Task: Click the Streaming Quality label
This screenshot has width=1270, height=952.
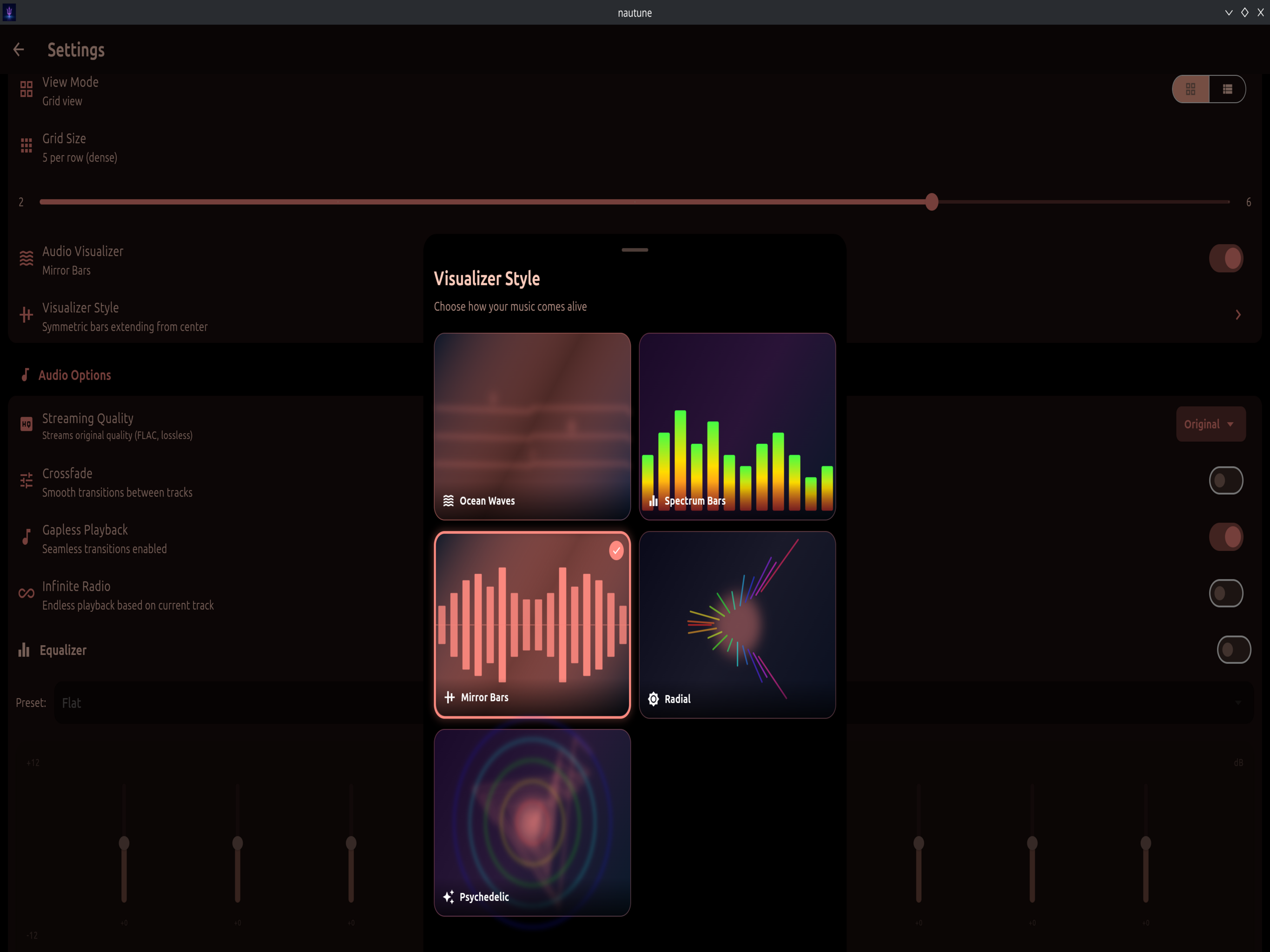Action: click(x=88, y=418)
